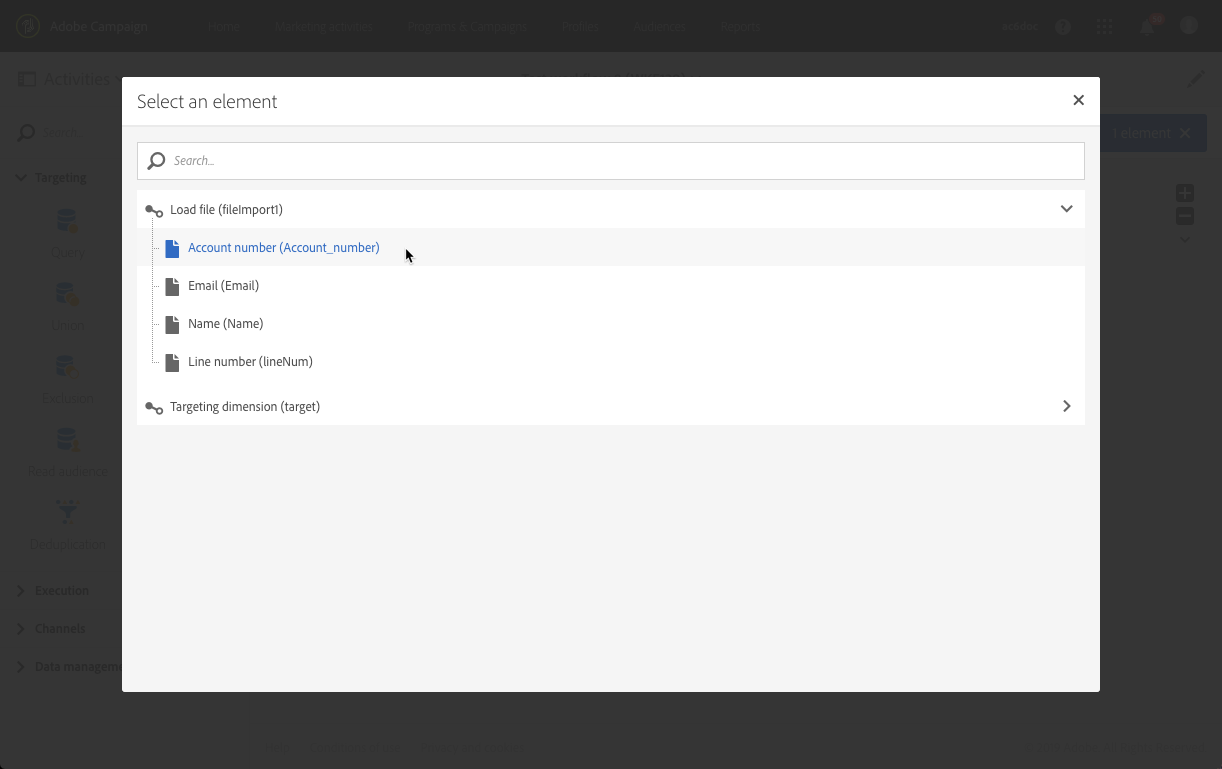This screenshot has height=769, width=1222.
Task: Open the apps grid icon
Action: point(1105,27)
